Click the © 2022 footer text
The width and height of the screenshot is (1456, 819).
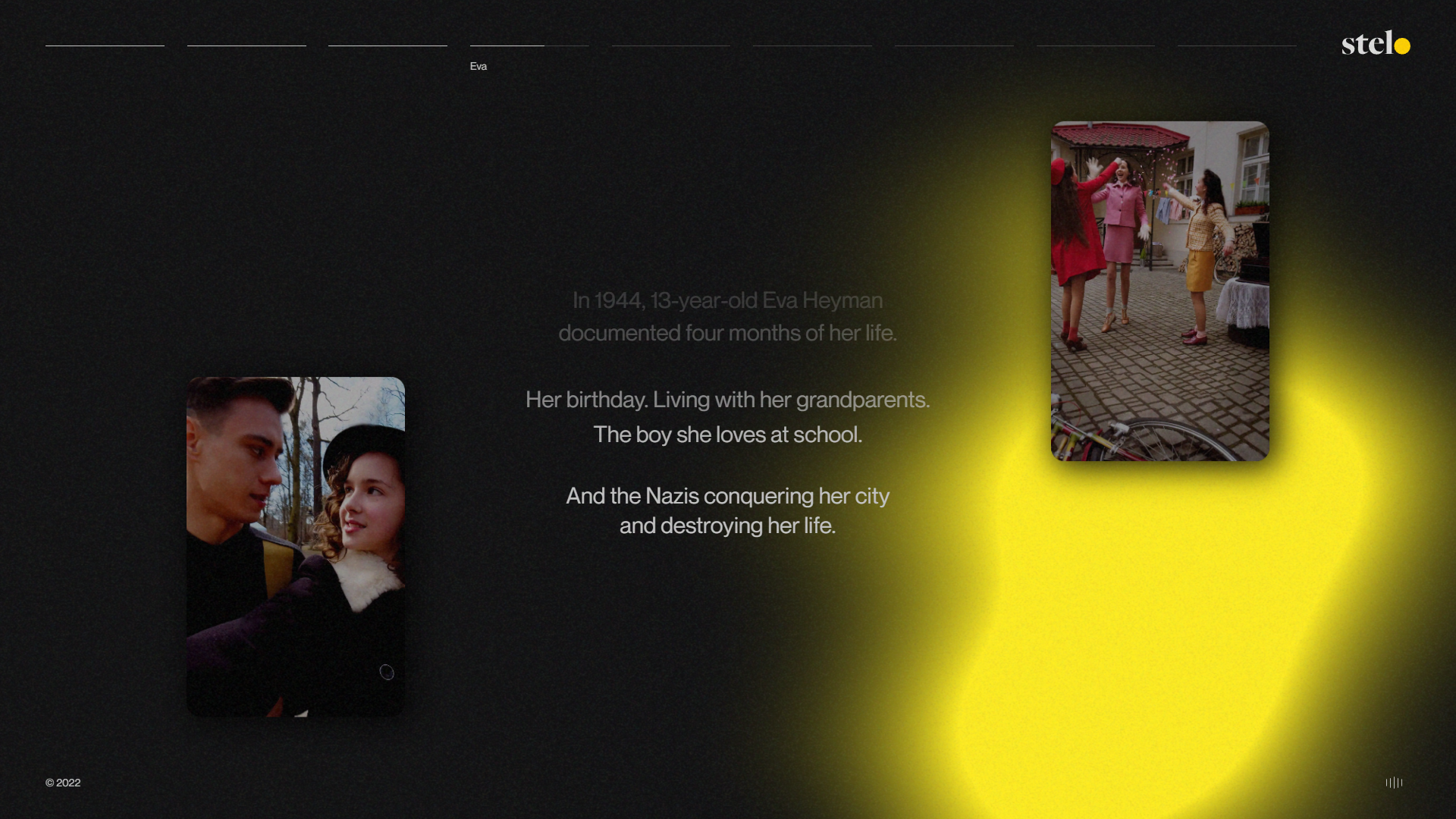tap(63, 783)
